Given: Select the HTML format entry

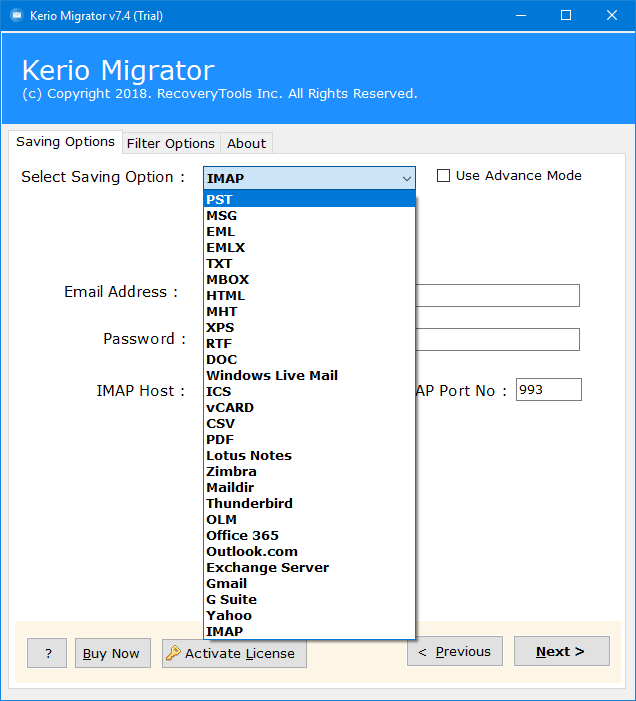Looking at the screenshot, I should coord(309,296).
